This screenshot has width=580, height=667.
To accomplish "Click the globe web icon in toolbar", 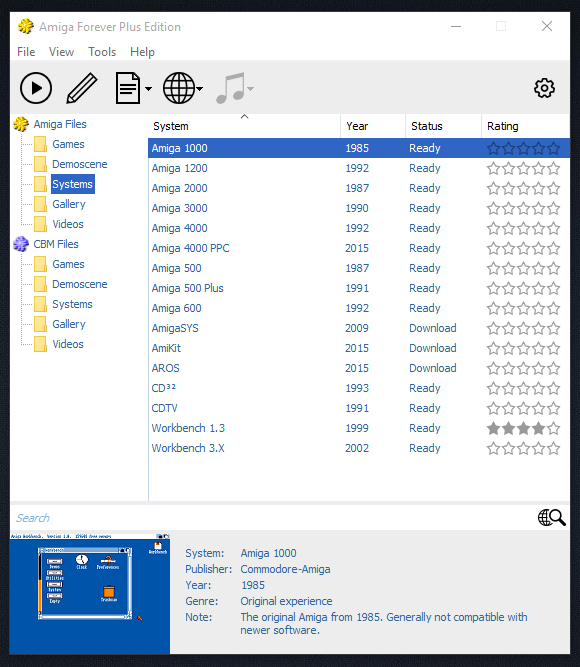I will (179, 88).
